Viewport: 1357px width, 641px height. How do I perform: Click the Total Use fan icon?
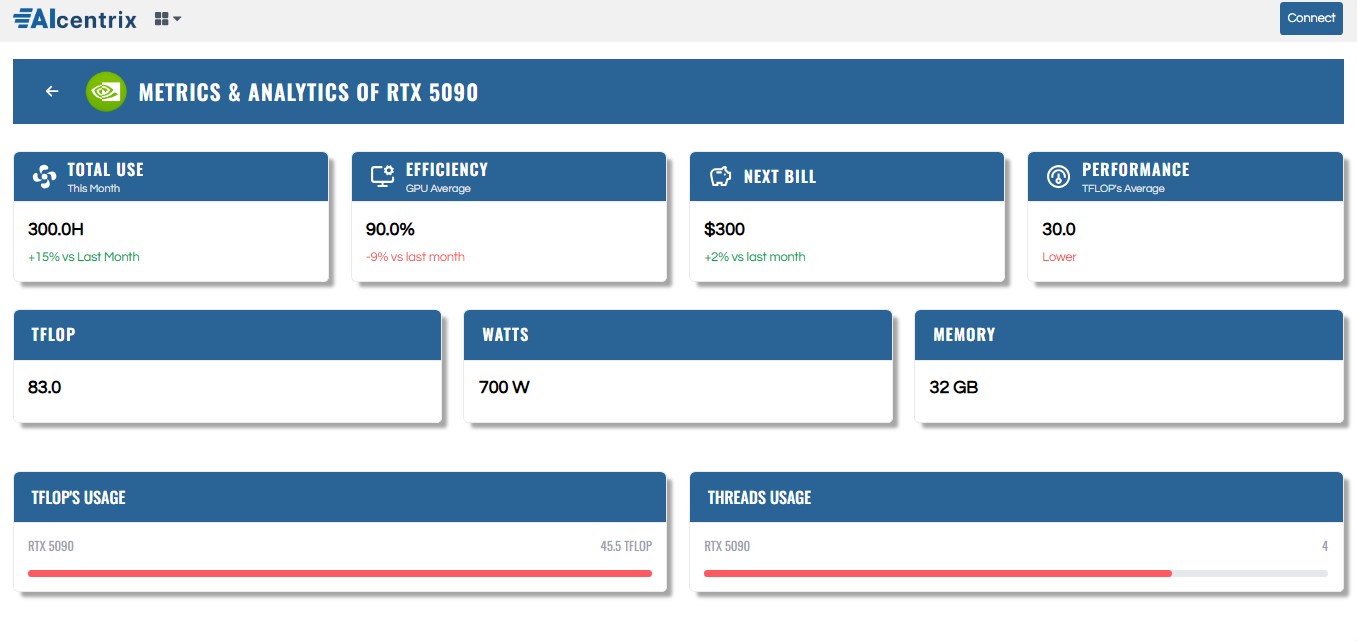[44, 177]
